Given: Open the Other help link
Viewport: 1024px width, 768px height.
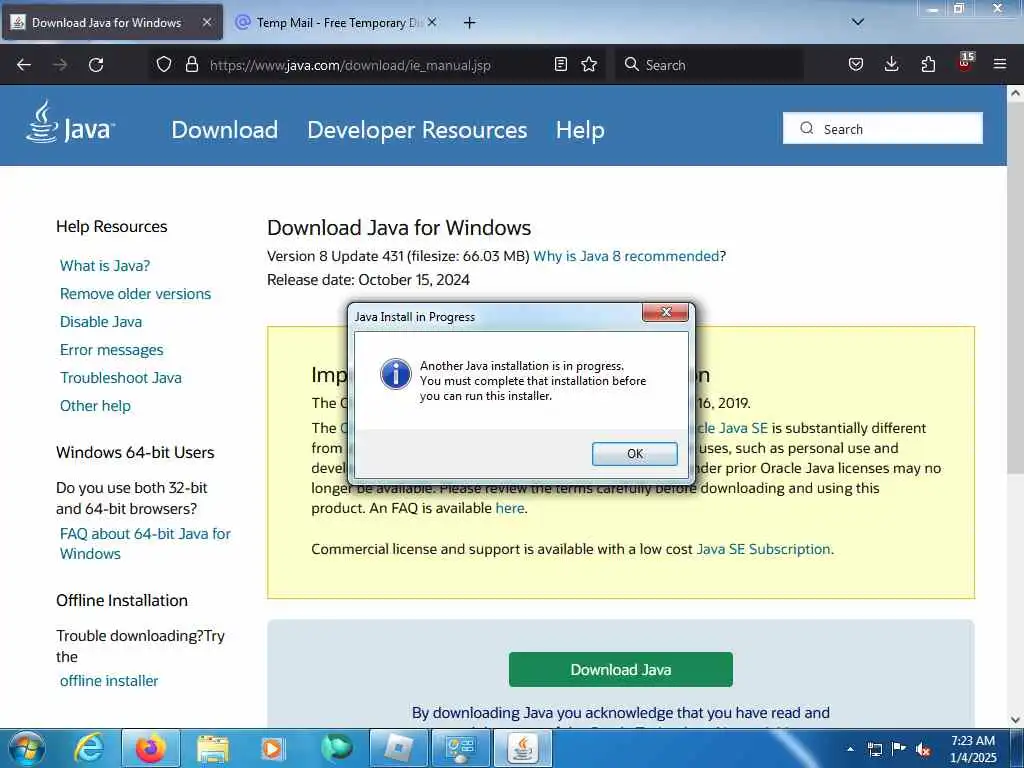Looking at the screenshot, I should 95,406.
